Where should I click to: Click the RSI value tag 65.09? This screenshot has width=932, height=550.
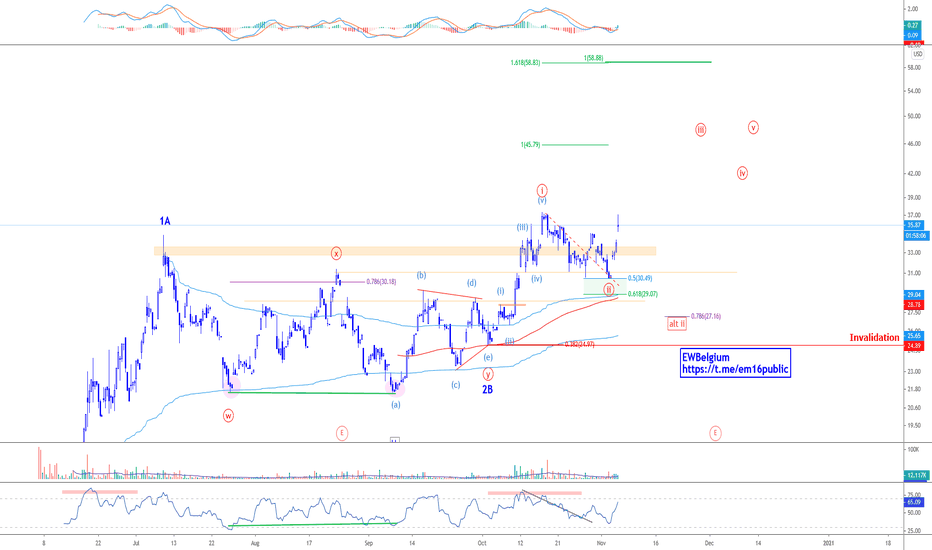913,502
